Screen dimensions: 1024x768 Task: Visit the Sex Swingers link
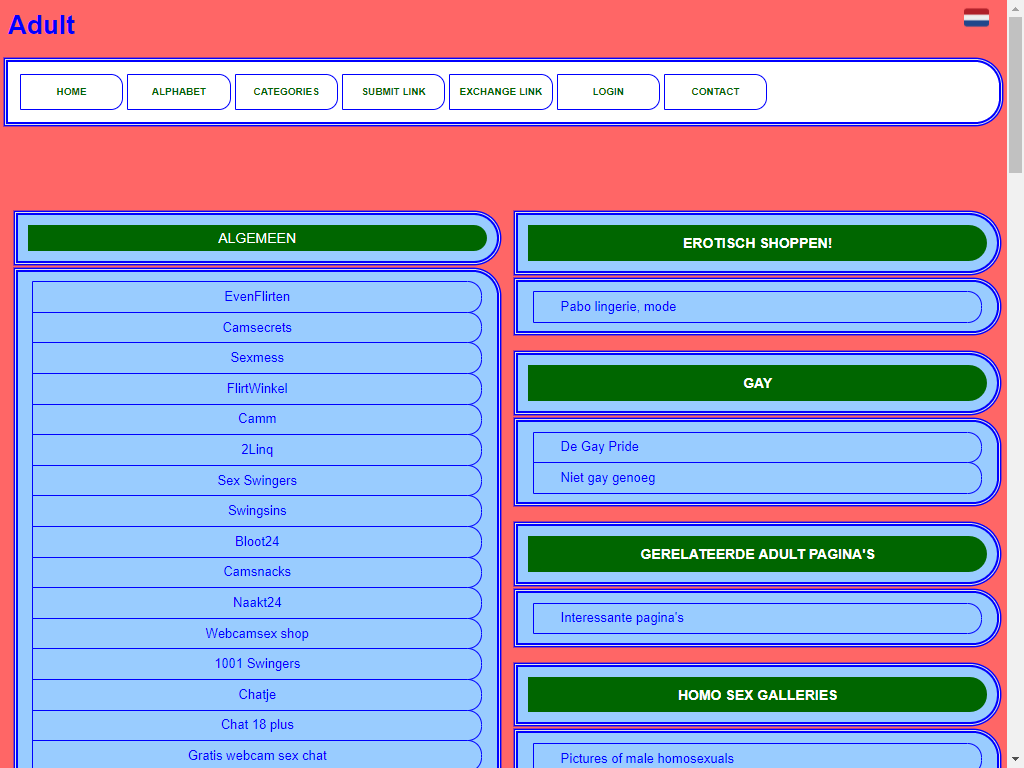257,480
